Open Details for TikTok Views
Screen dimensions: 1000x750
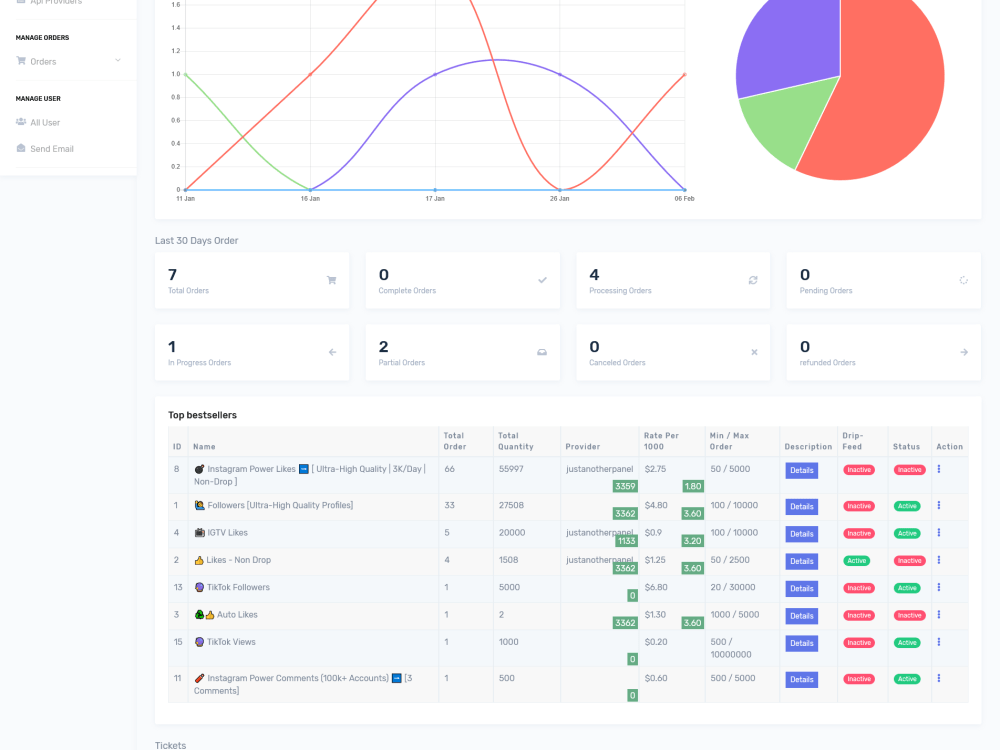802,643
